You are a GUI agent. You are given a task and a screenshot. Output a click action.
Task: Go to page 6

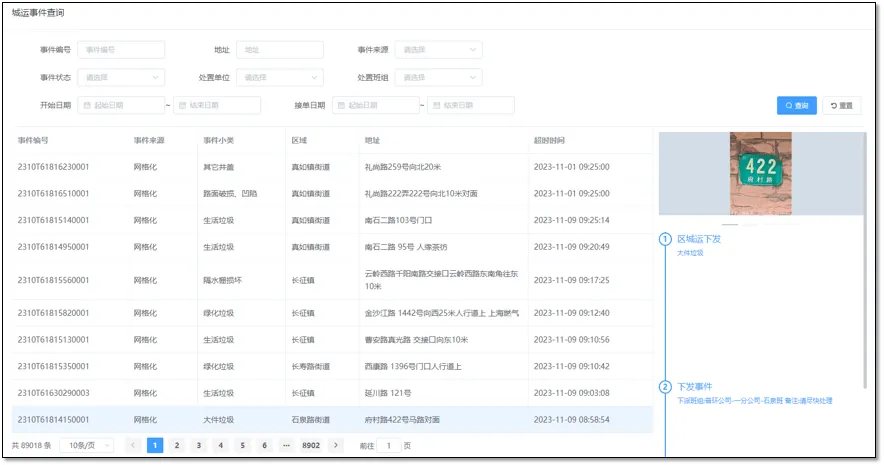264,445
